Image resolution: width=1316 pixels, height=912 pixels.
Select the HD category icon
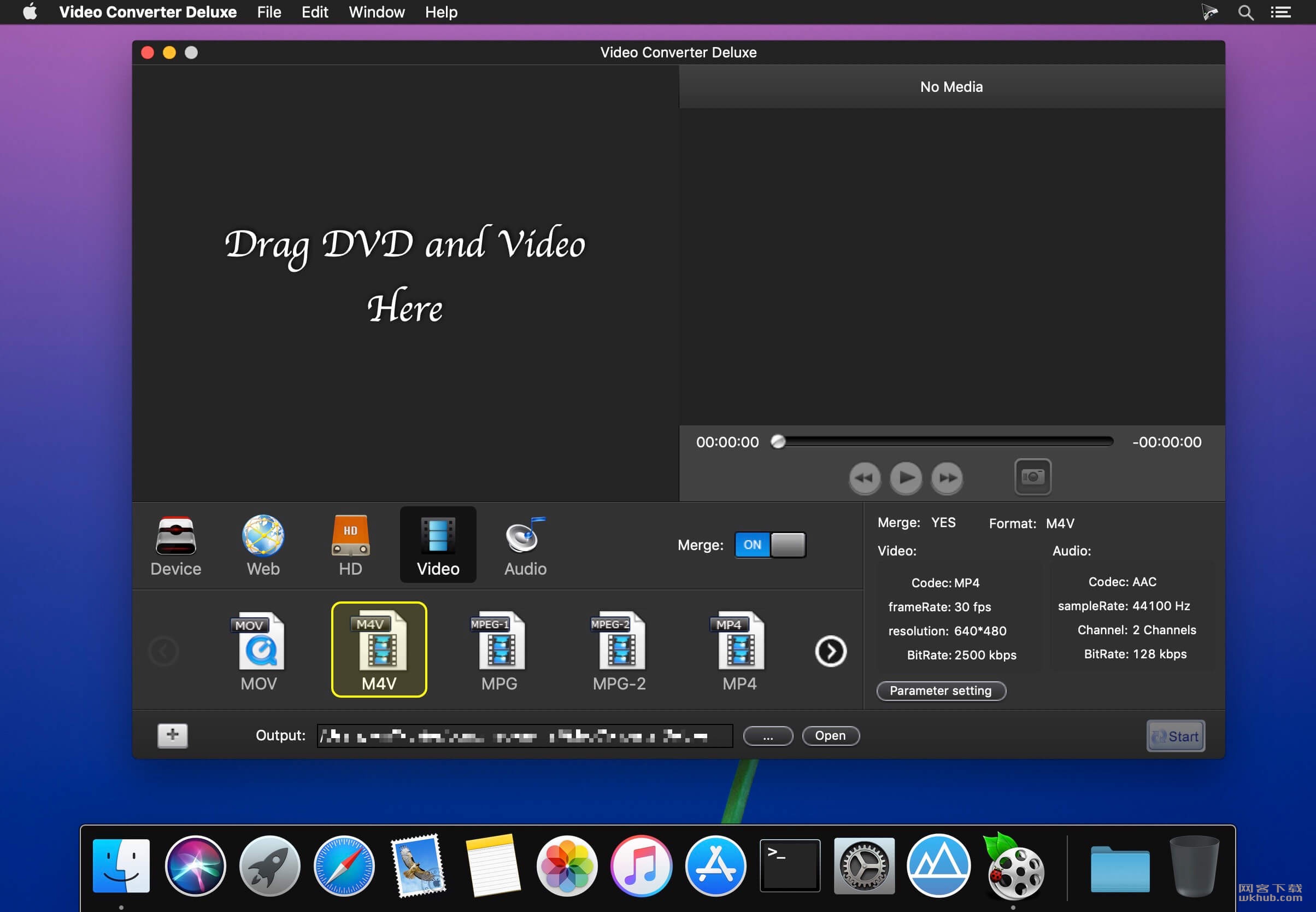[350, 545]
